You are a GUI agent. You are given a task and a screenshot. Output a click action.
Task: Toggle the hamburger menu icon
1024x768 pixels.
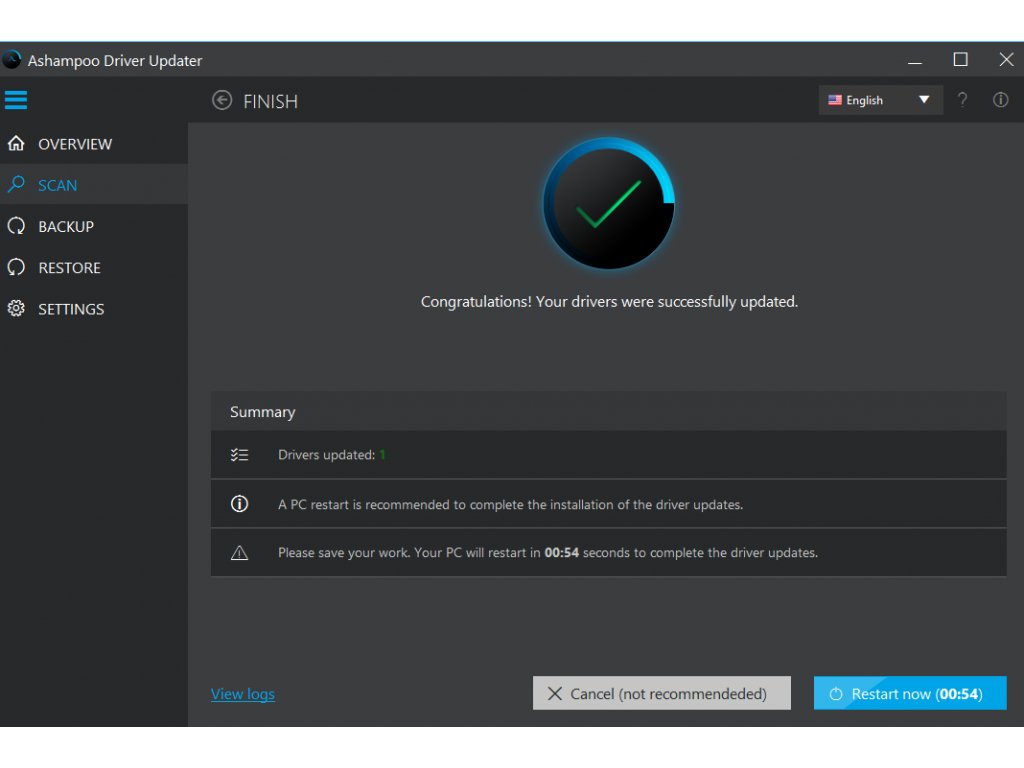coord(16,100)
